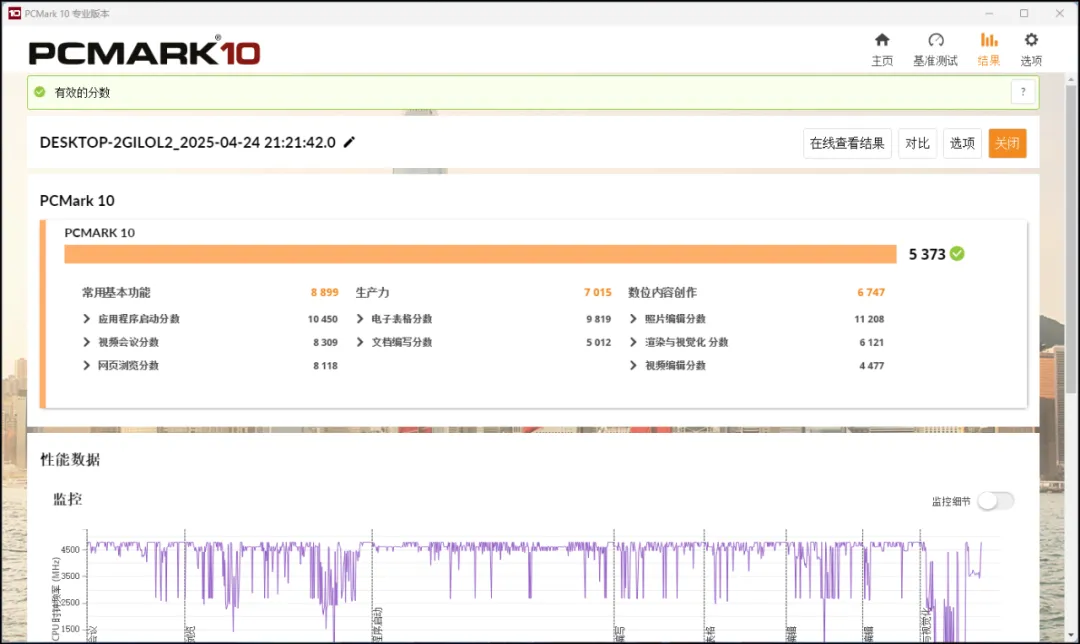Click the pencil icon to rename result
Viewport: 1080px width, 644px height.
tap(349, 142)
